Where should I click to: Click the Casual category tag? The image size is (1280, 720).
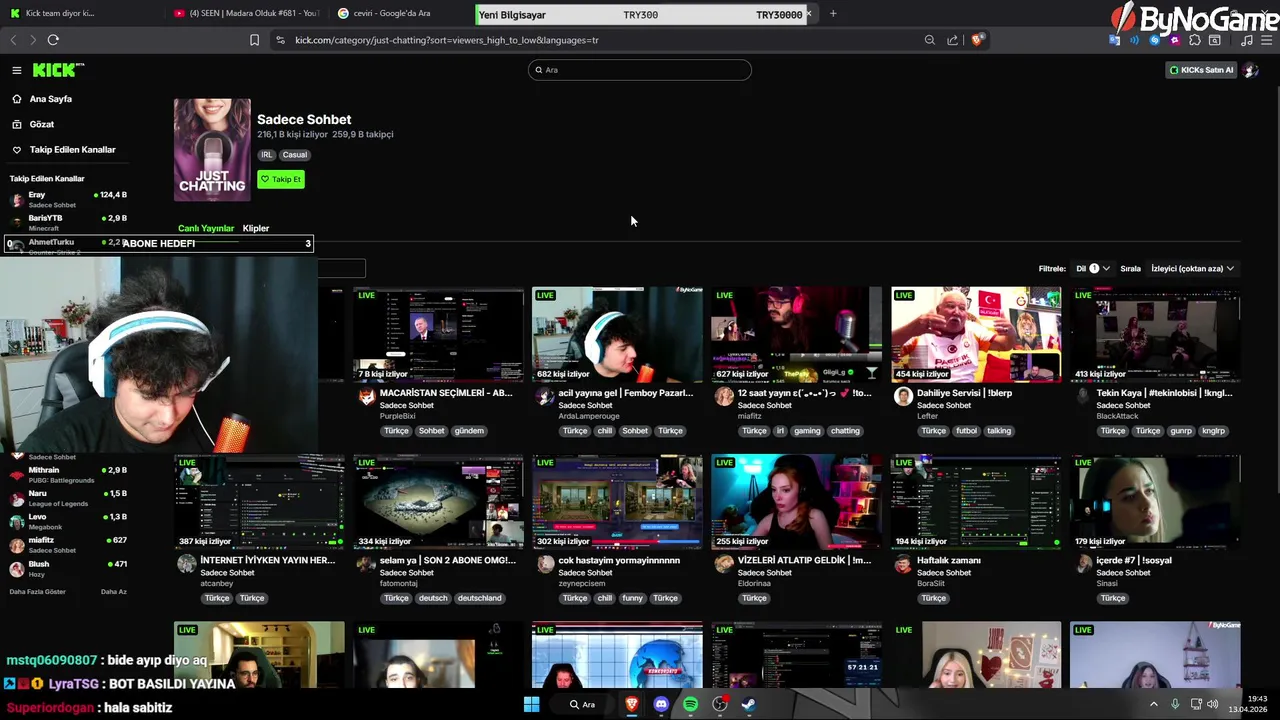click(295, 155)
